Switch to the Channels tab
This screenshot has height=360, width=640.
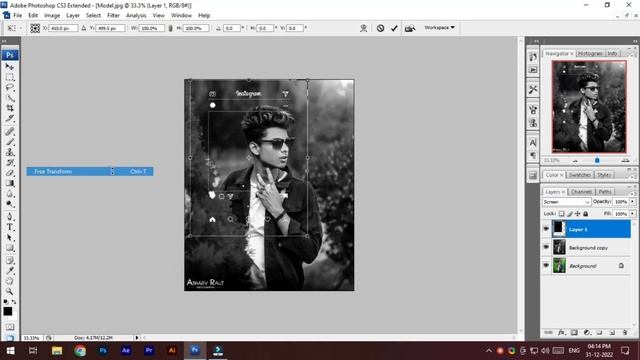coord(581,191)
